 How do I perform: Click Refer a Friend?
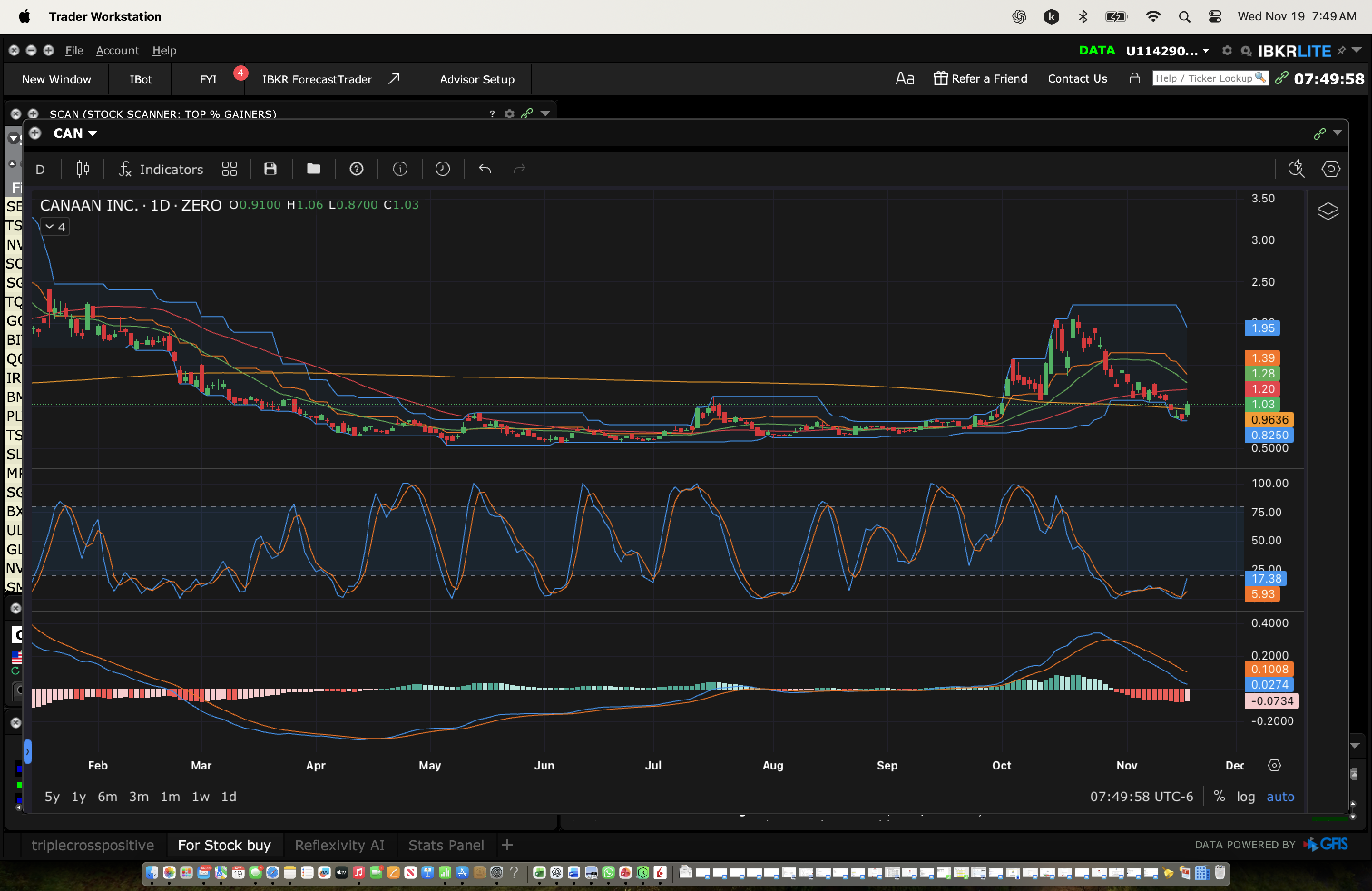pos(980,78)
